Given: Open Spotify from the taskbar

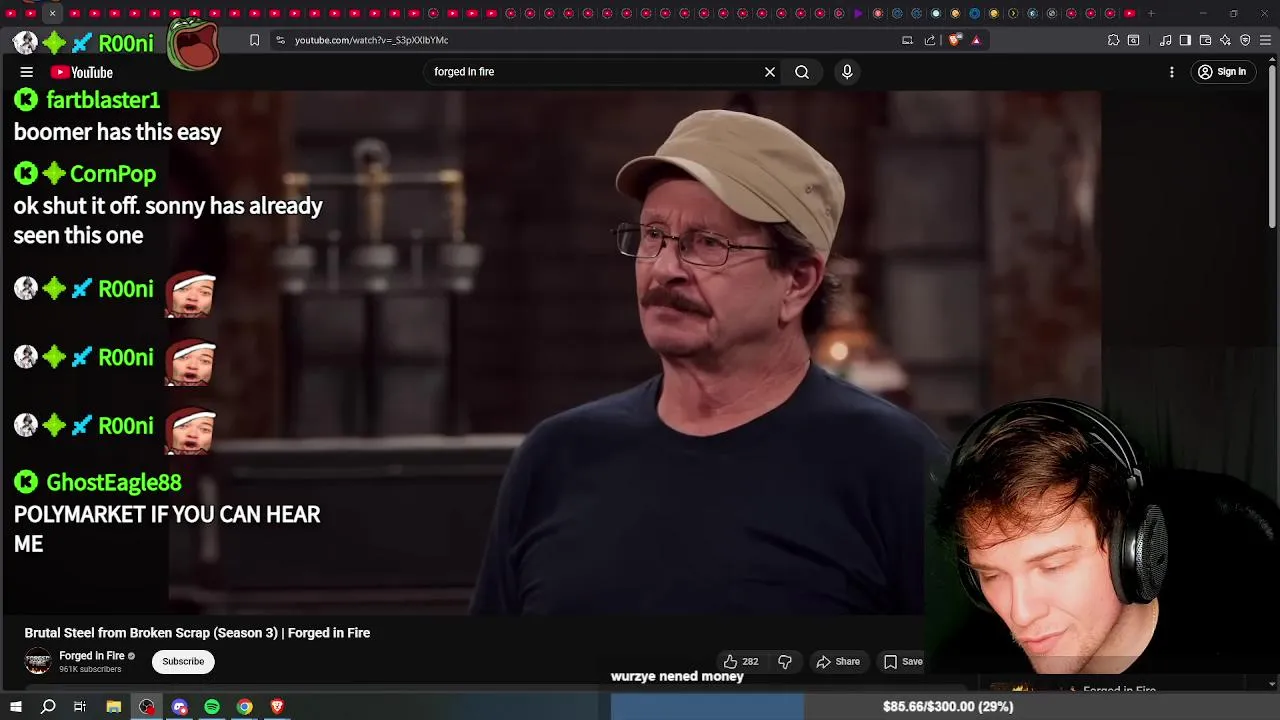Looking at the screenshot, I should (212, 706).
